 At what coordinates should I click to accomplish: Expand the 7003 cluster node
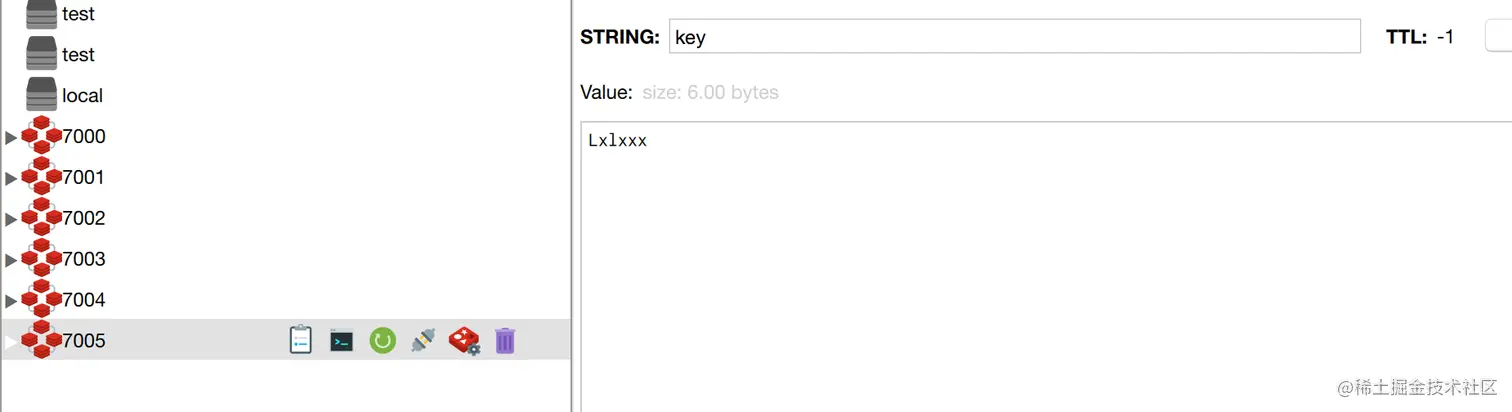tap(11, 261)
